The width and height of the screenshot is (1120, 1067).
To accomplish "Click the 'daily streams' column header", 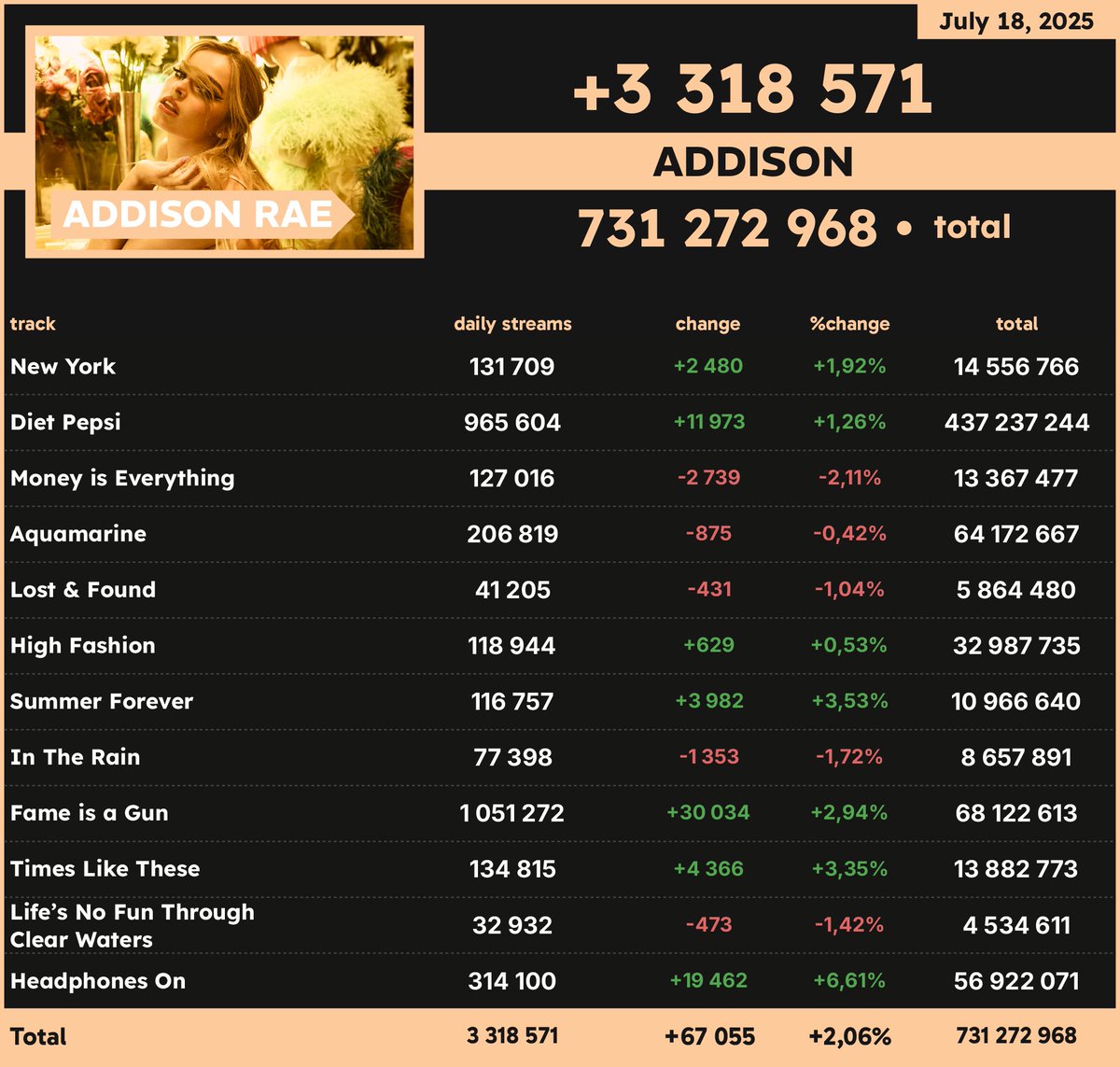I will pos(512,324).
